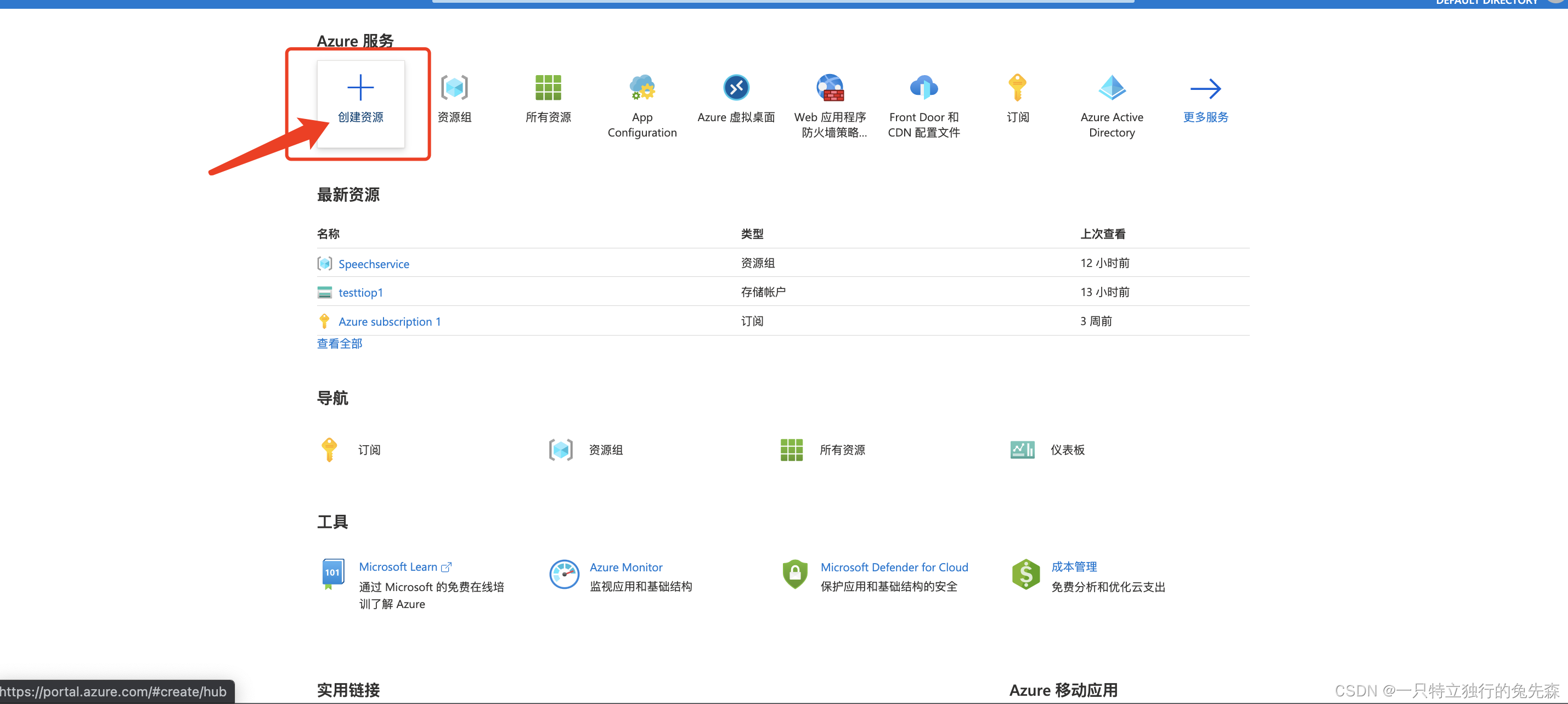The image size is (1568, 704).
Task: Click the 成本管理 dollar icon
Action: (x=1025, y=575)
